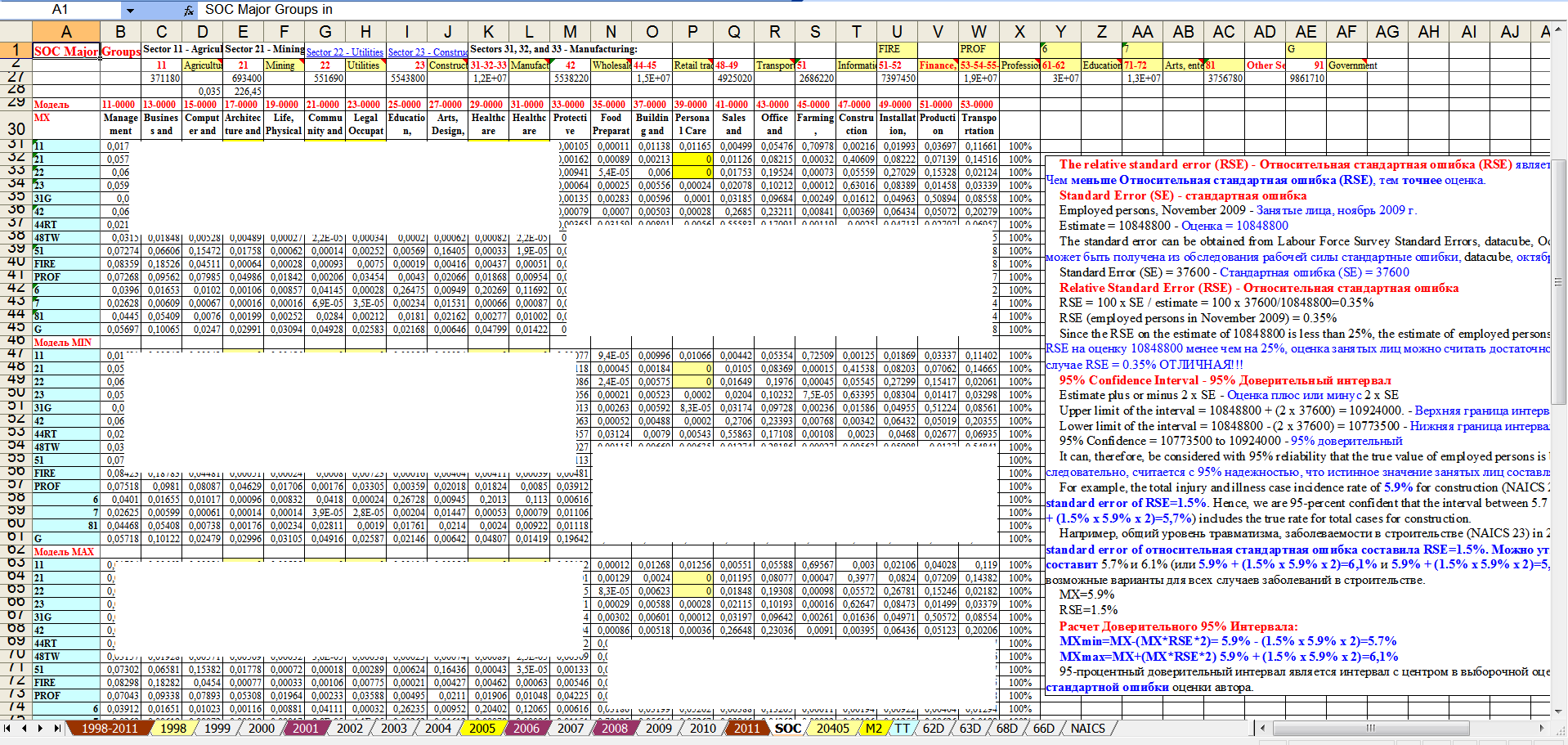Switch to the 1998-2011 sheet tab

109,728
